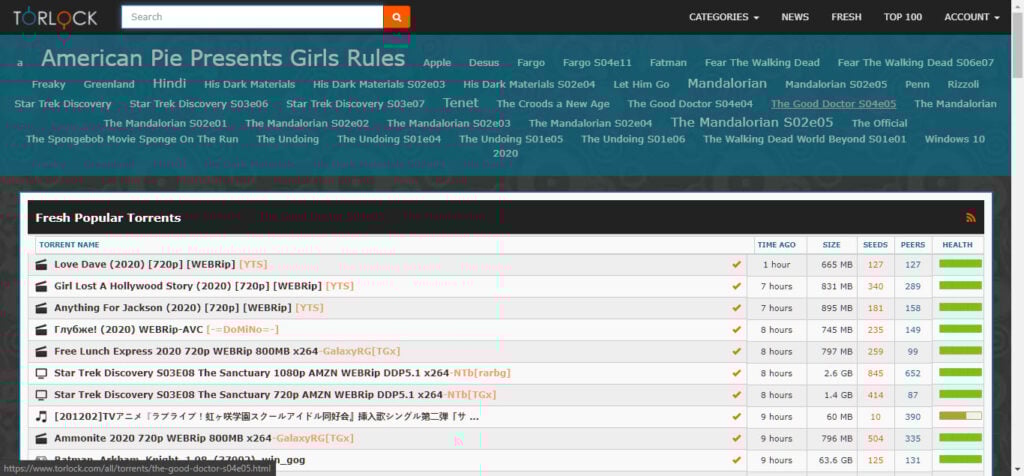This screenshot has width=1024, height=476.
Task: Open Girl Lost A Hollywood Story torrent
Action: (x=204, y=286)
